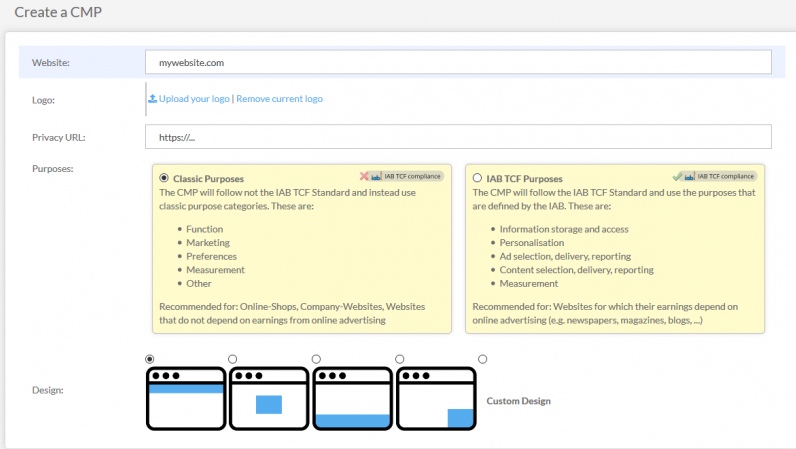Click the upload icon beside Upload your logo
Screen dimensions: 796x449
point(152,99)
